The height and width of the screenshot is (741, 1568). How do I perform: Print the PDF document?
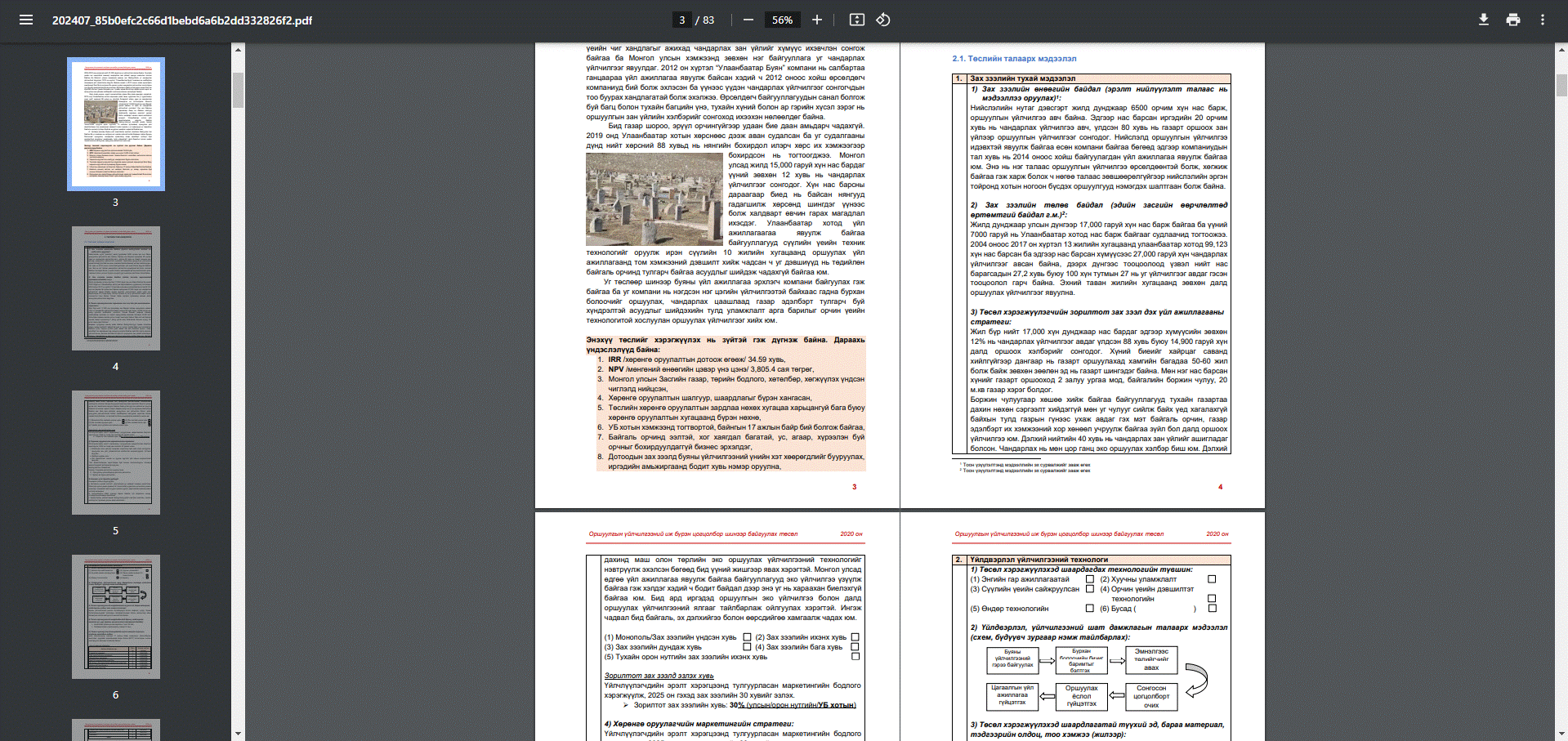click(x=1513, y=20)
